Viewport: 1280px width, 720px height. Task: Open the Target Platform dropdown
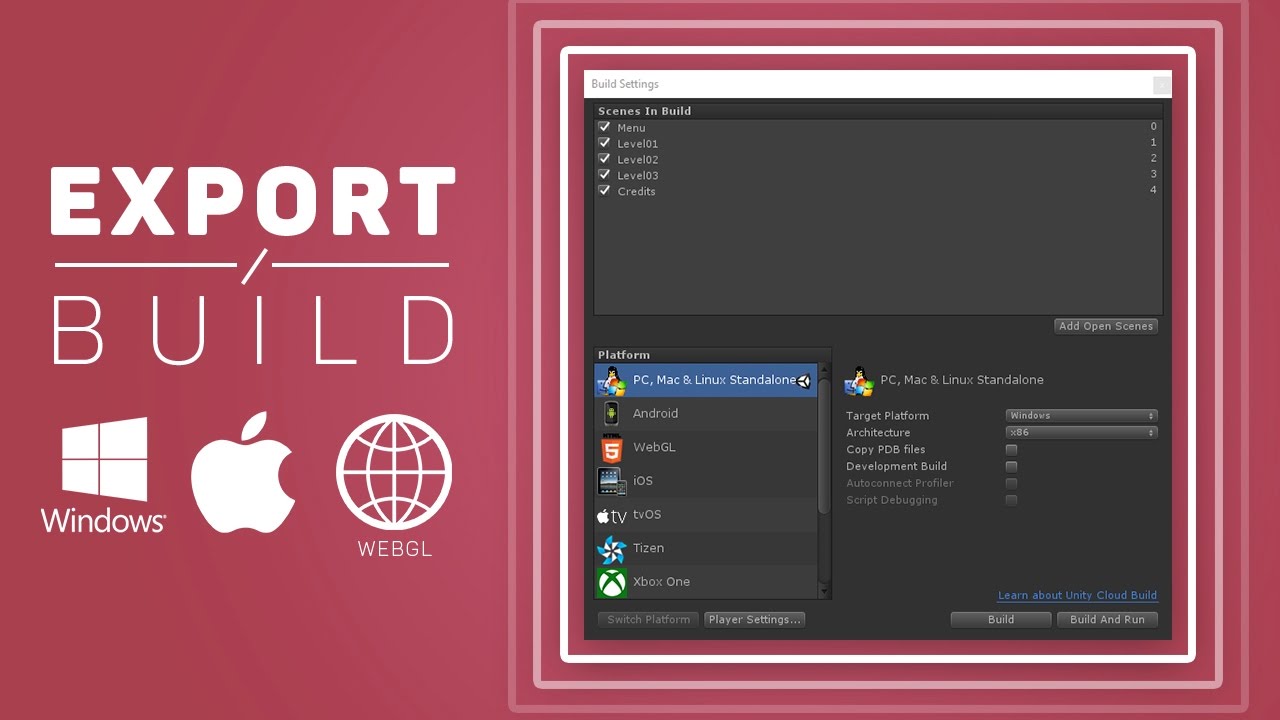[1081, 415]
